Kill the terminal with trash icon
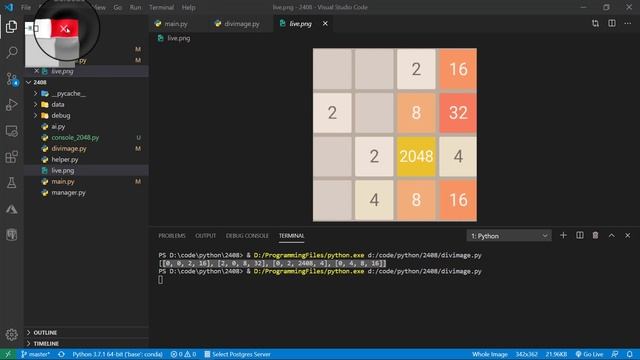The image size is (640, 360). pyautogui.click(x=596, y=236)
